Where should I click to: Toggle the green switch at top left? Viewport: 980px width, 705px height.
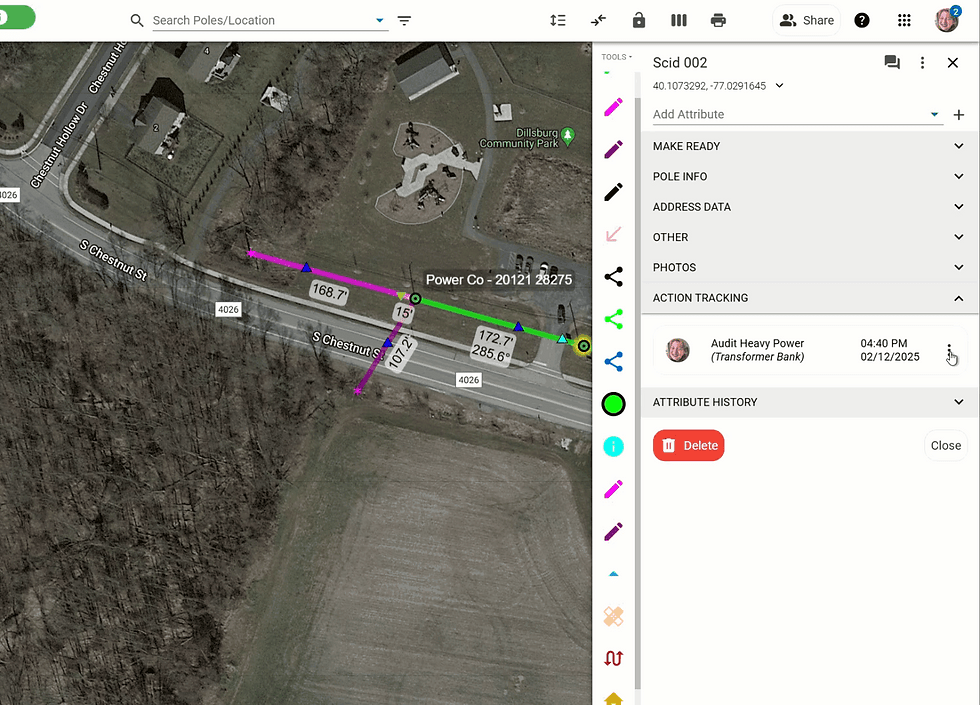point(17,17)
